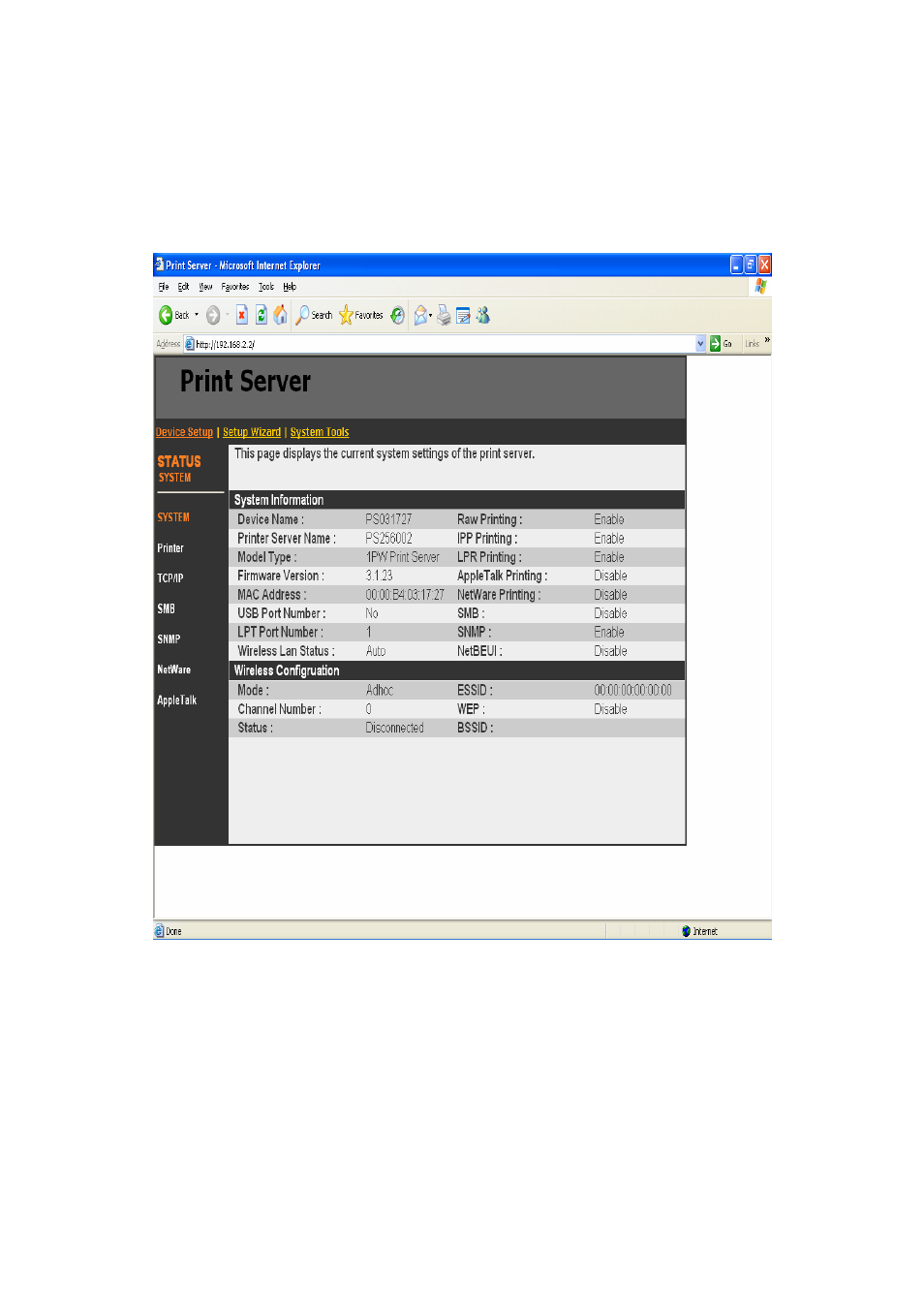The width and height of the screenshot is (924, 1308).
Task: Go back with the Back arrow button
Action: (173, 315)
